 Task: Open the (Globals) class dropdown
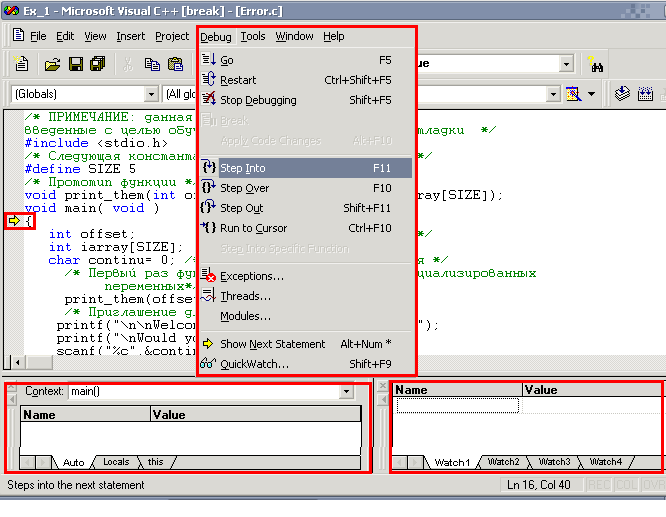point(151,94)
